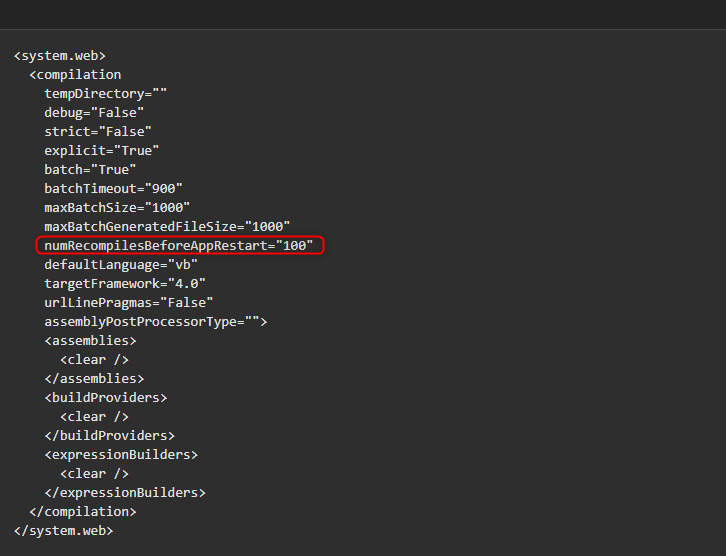726x556 pixels.
Task: Click the closing compilation tag
Action: (x=83, y=512)
